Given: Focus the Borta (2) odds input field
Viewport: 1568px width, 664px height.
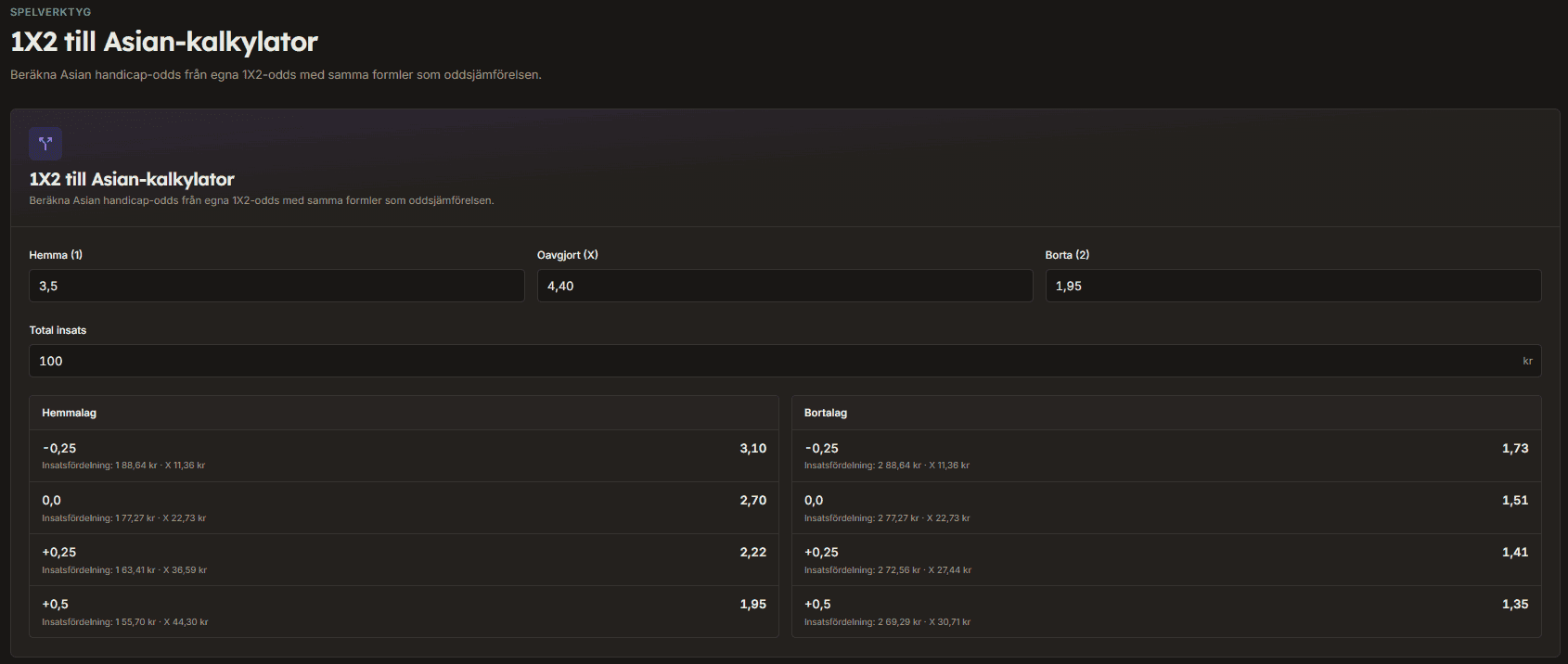Looking at the screenshot, I should coord(1293,286).
